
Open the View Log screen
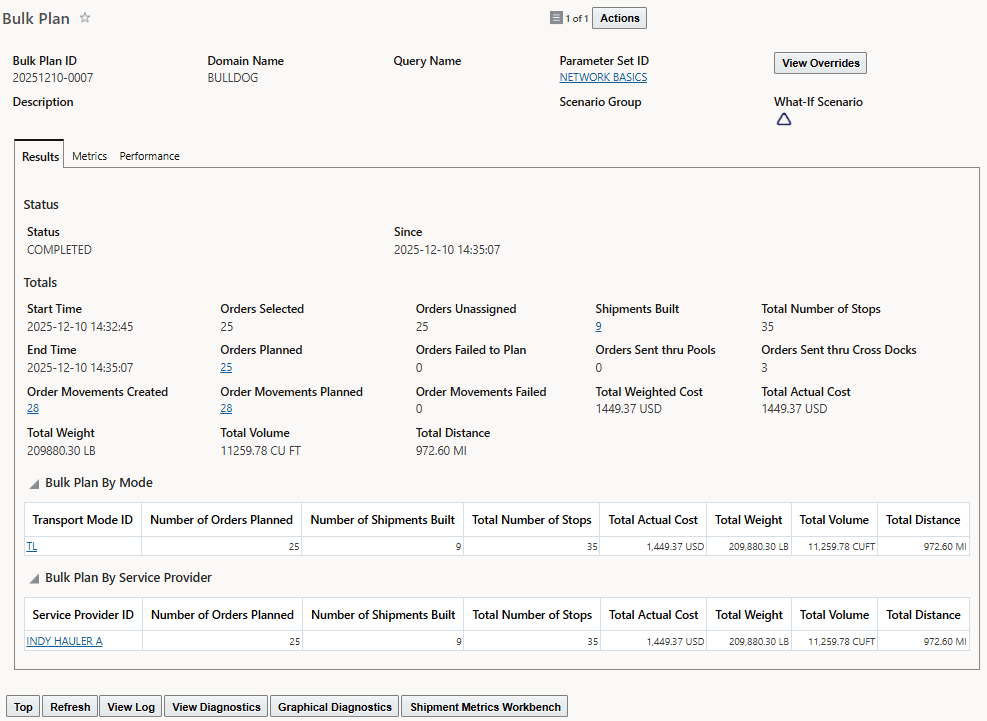(x=130, y=706)
